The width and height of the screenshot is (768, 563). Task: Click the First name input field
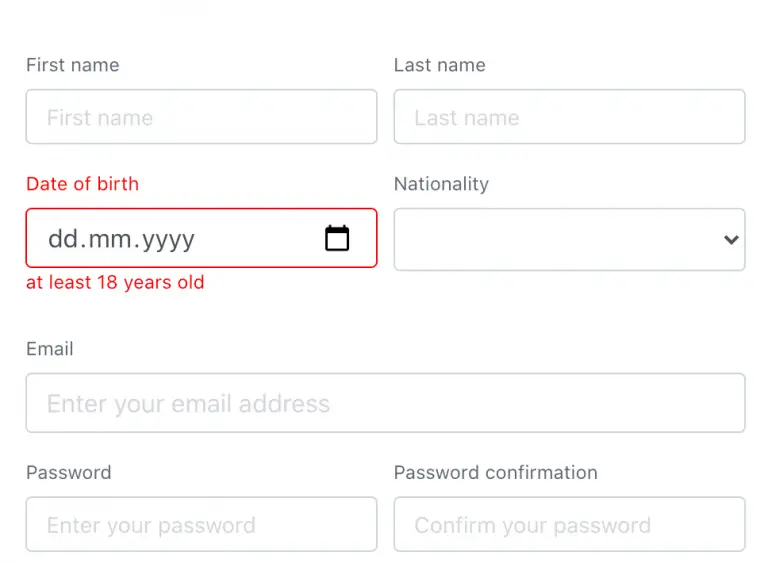point(201,117)
